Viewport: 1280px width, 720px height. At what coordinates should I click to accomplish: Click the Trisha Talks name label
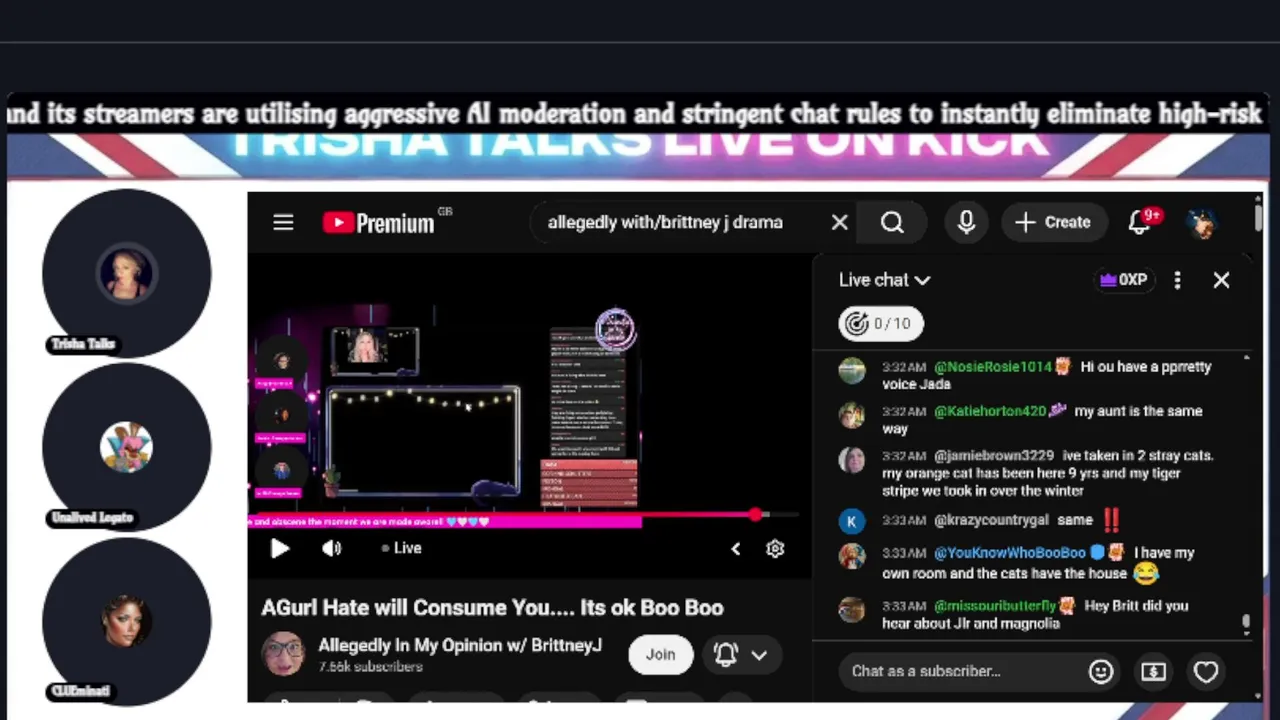[x=83, y=344]
